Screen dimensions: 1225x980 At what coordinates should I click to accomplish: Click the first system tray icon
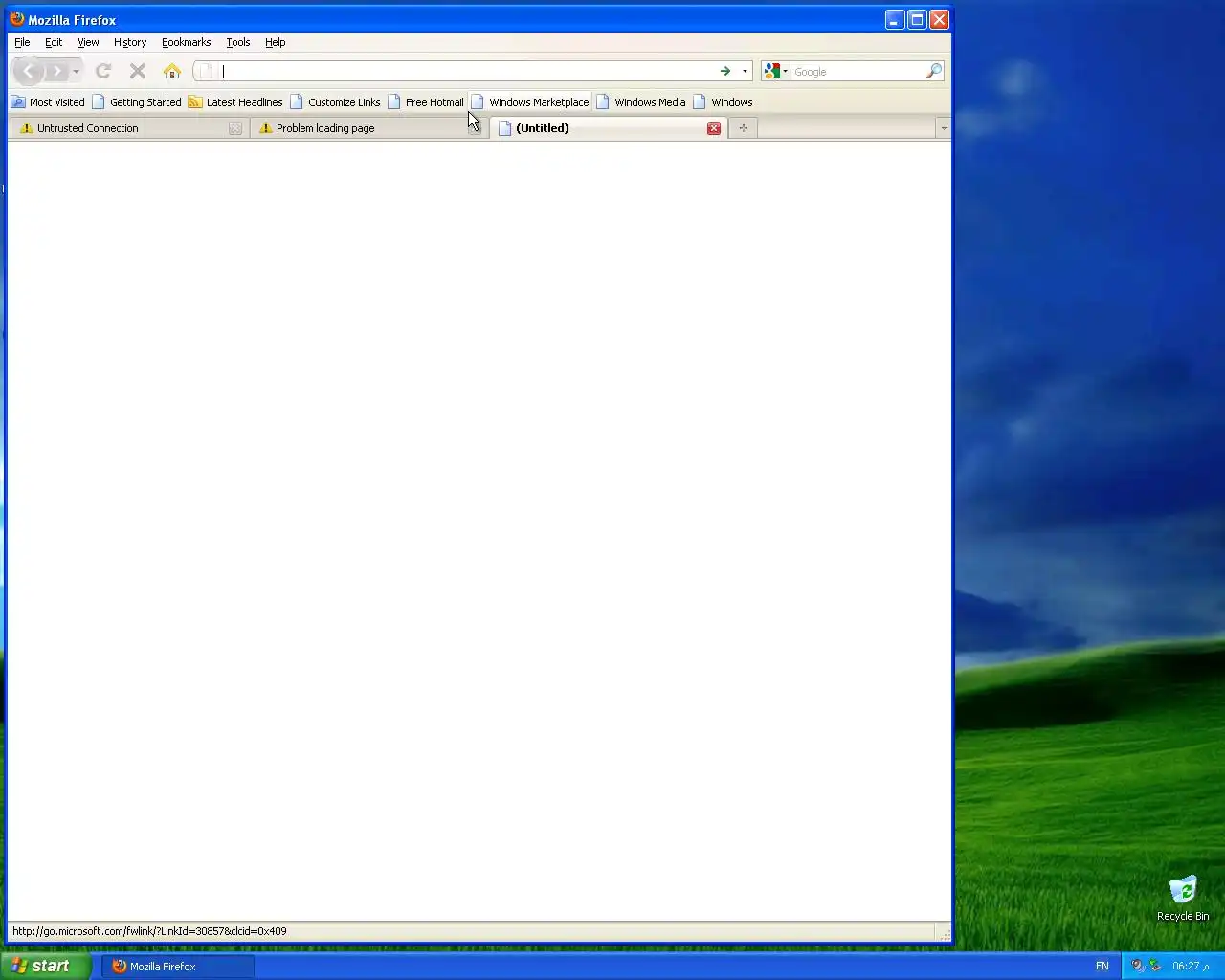[1138, 966]
